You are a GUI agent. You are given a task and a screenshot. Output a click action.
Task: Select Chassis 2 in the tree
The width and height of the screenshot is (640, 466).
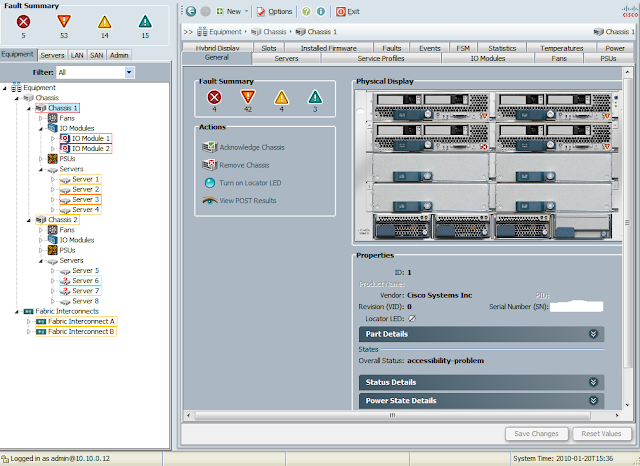[x=62, y=220]
